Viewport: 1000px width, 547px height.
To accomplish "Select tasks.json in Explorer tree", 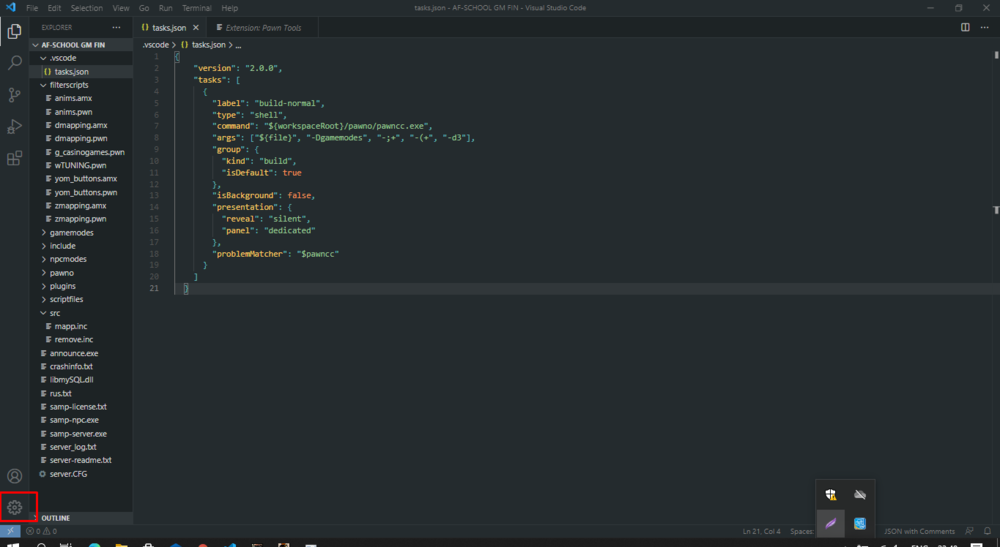I will click(x=81, y=71).
